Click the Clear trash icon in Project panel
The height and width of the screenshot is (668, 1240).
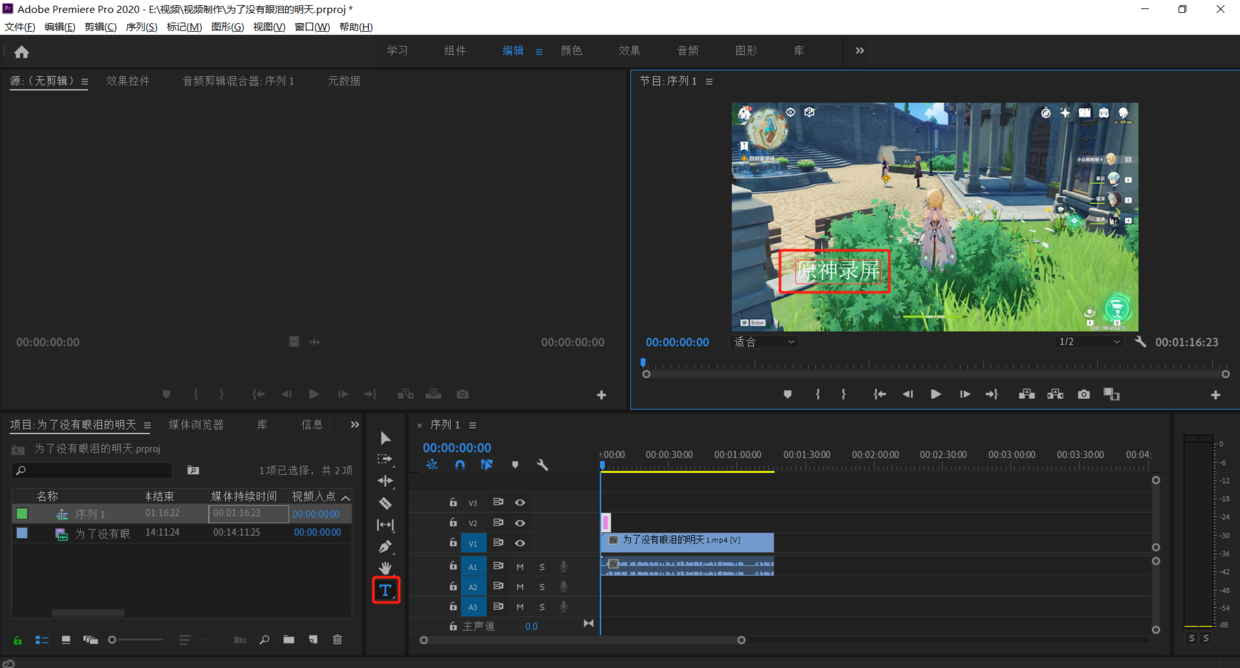tap(337, 640)
